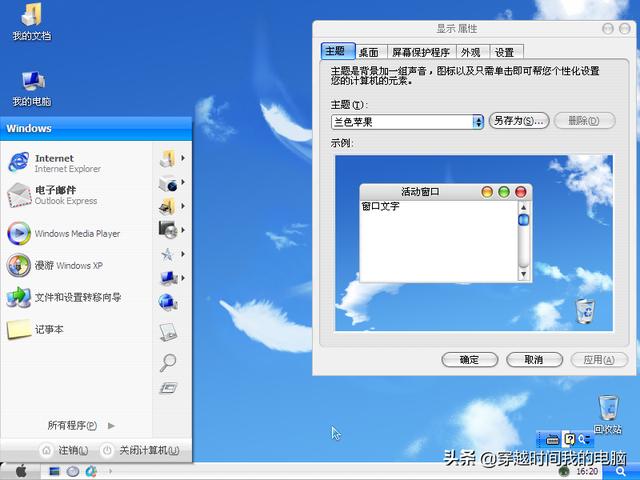
Task: Switch to the 外观 tab
Action: 471,53
